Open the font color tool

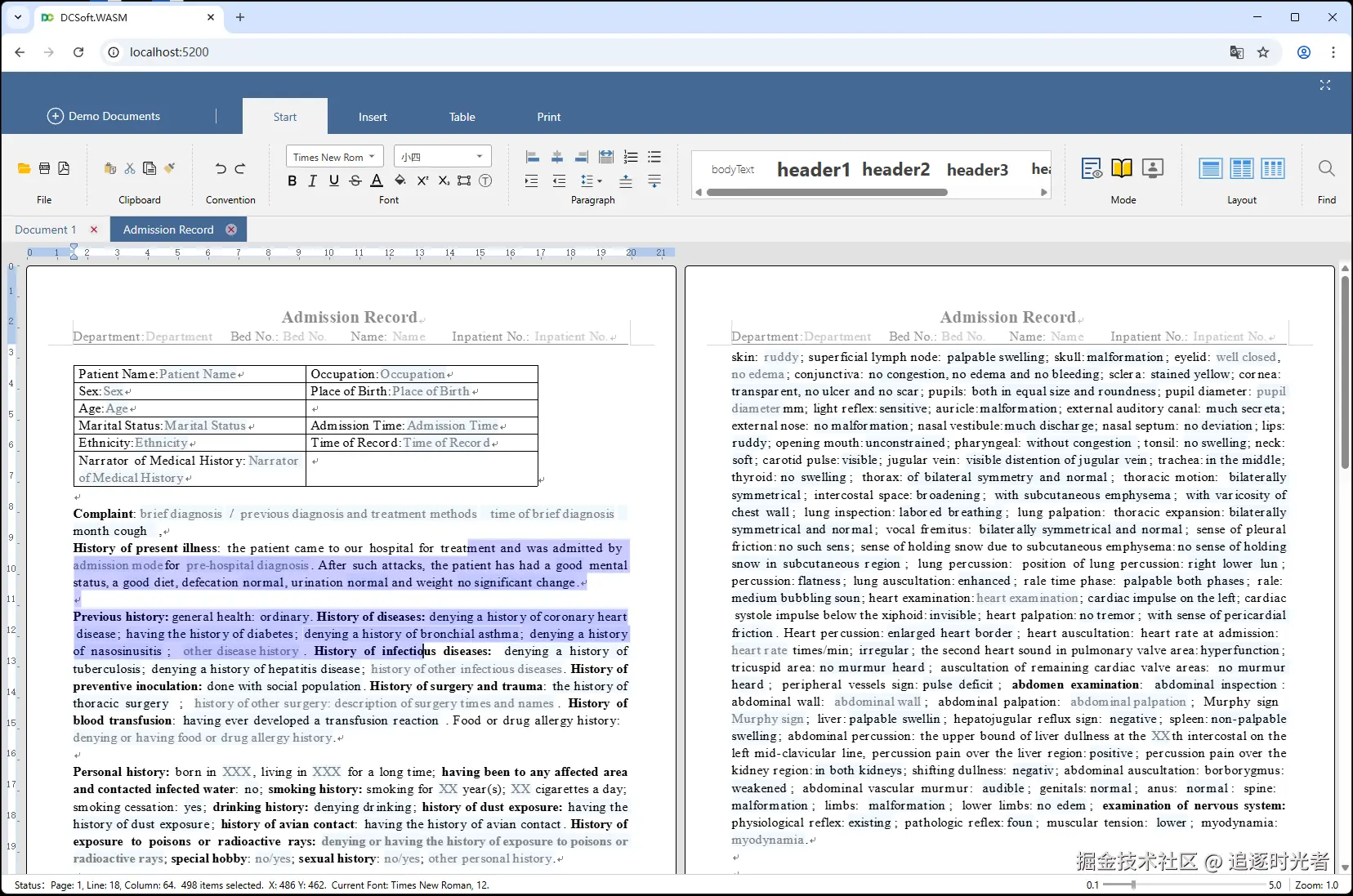[x=377, y=181]
